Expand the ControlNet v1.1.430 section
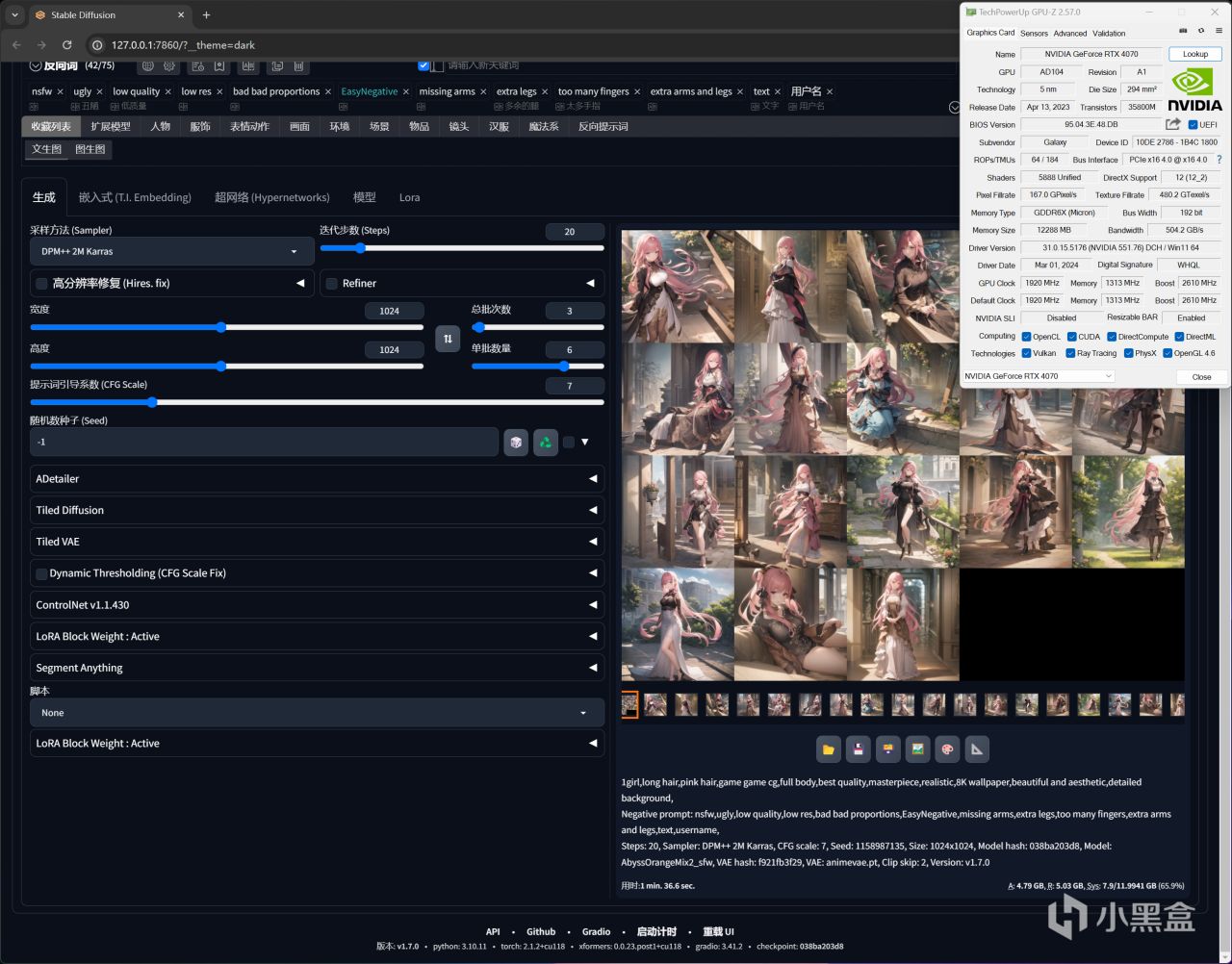Screen dimensions: 1232x964 point(317,605)
